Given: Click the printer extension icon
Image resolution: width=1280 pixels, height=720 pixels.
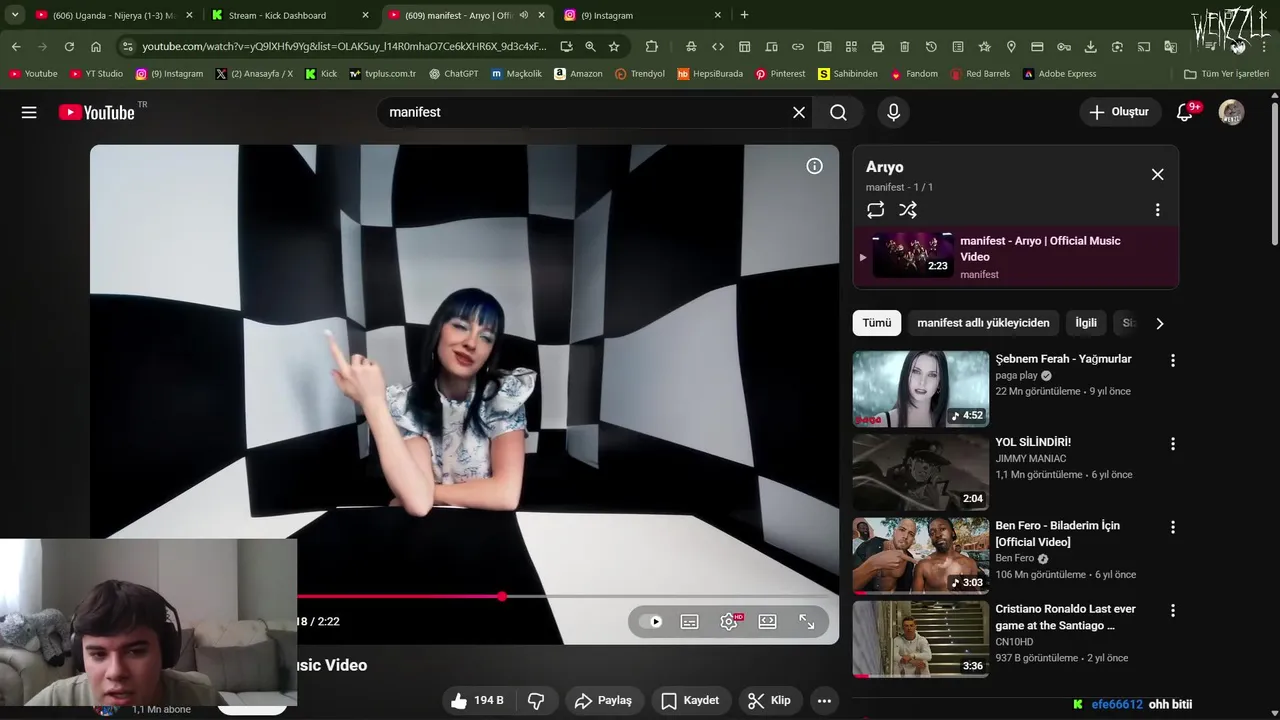Looking at the screenshot, I should 878,46.
